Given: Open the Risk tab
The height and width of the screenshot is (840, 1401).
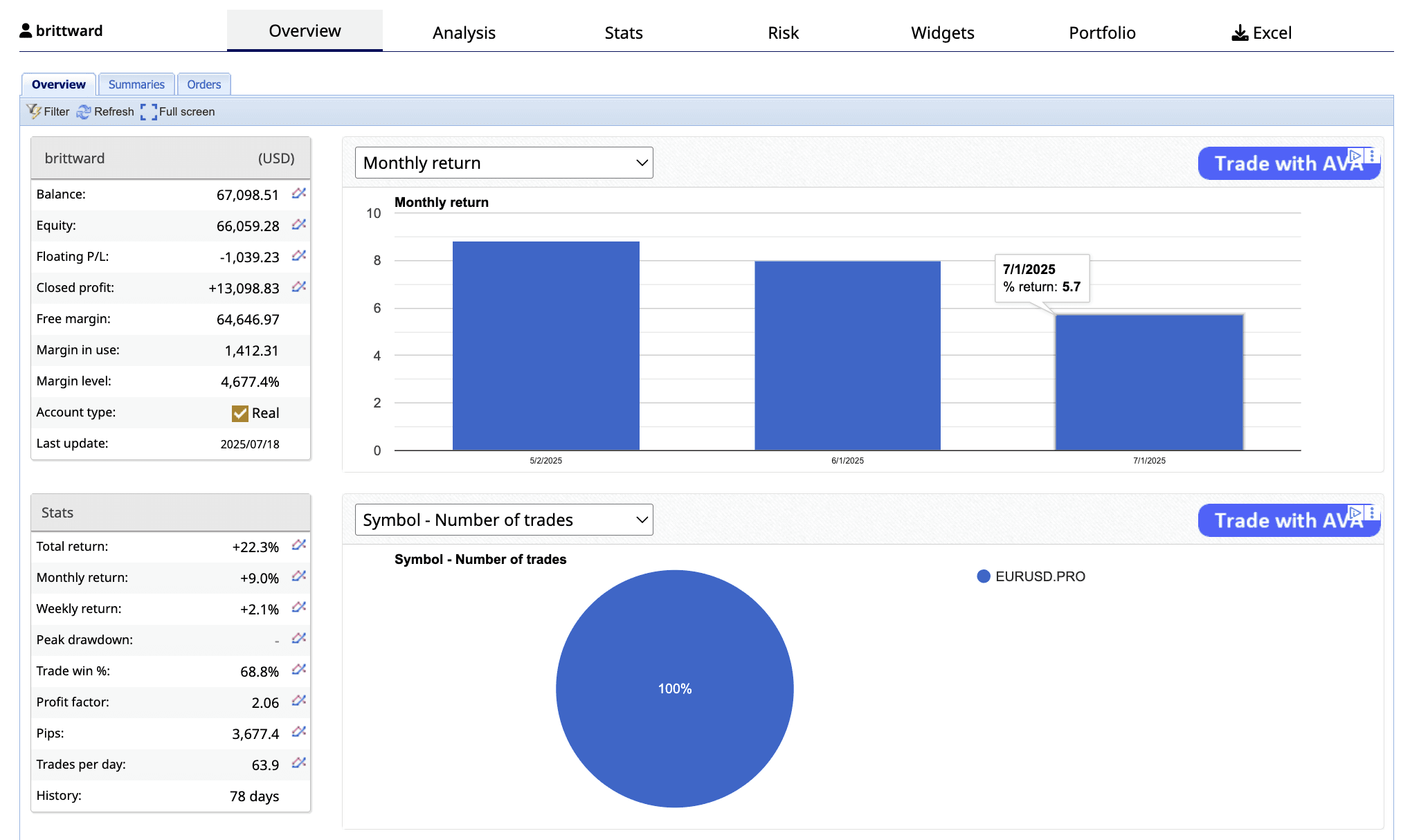Looking at the screenshot, I should click(x=783, y=33).
